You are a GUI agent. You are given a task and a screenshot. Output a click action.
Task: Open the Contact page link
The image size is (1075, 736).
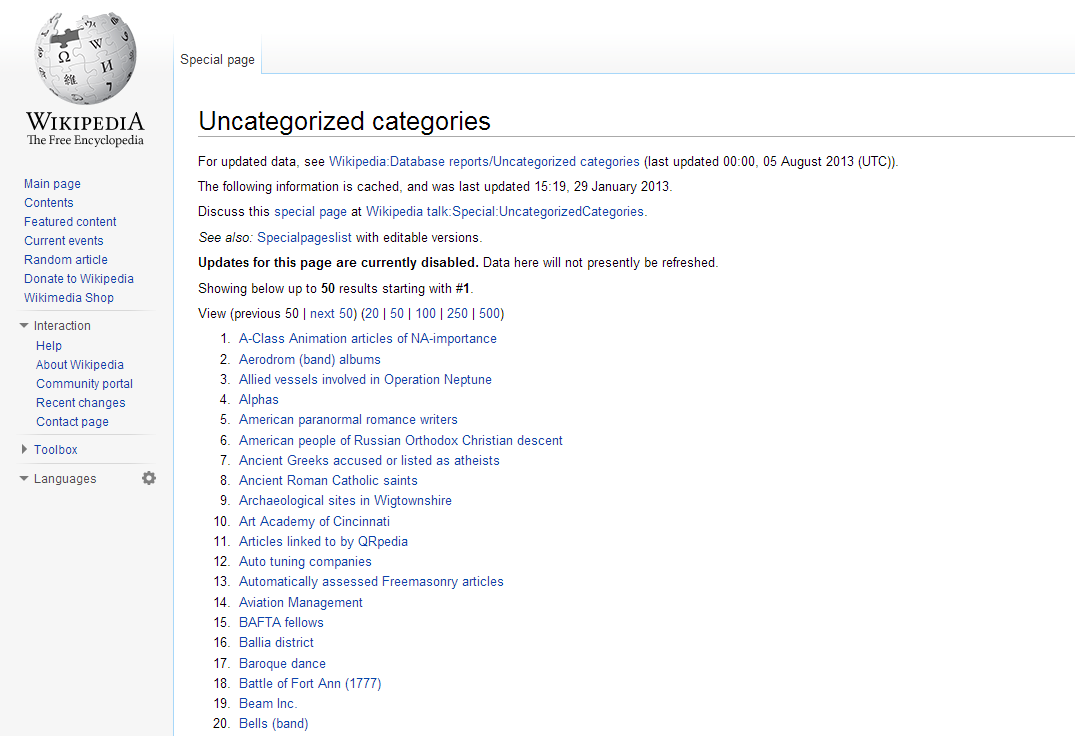pos(72,421)
